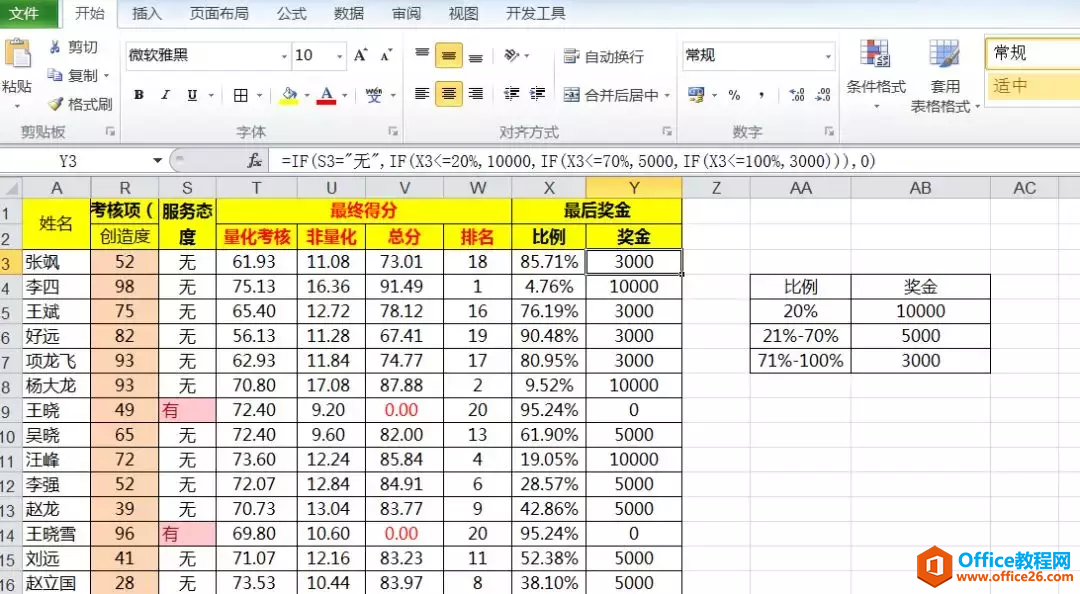Select the 适中 cell style
The width and height of the screenshot is (1080, 594).
[x=1033, y=86]
